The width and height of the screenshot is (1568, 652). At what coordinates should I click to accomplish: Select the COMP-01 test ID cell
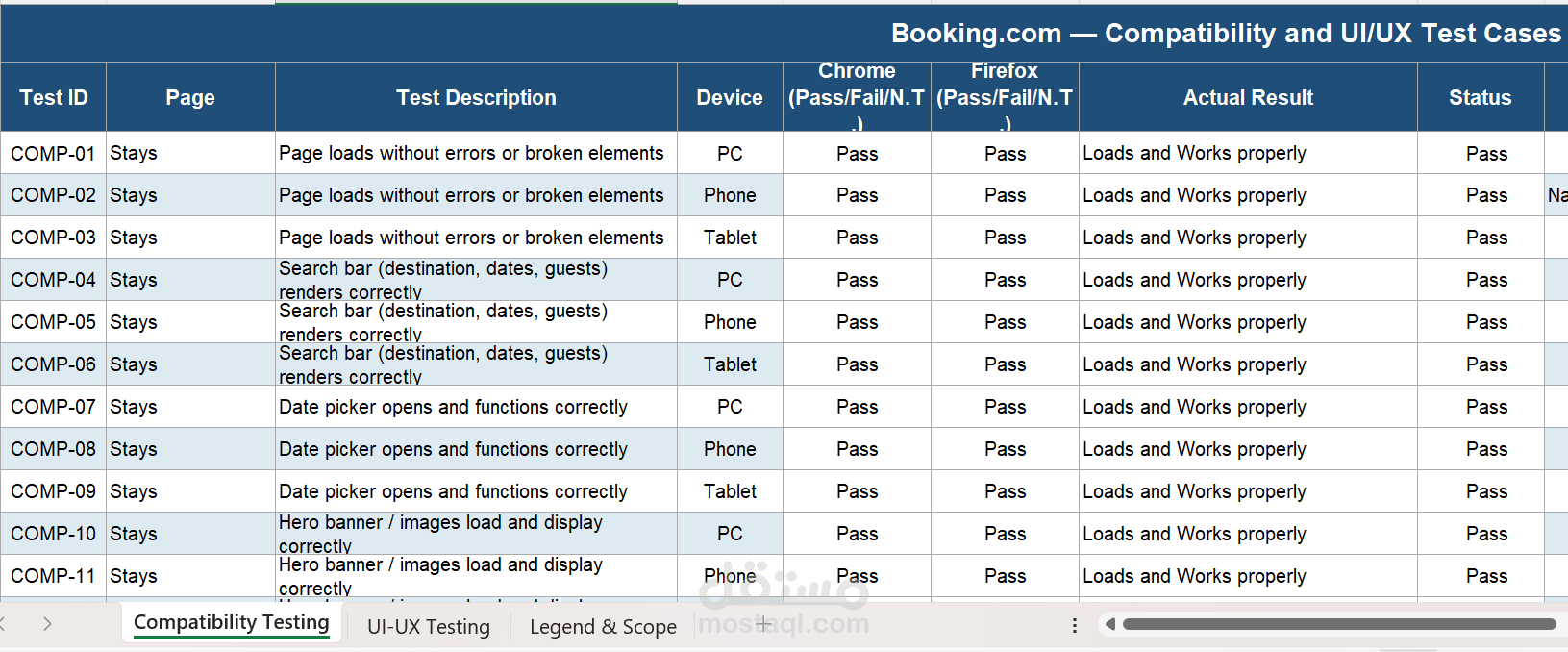coord(53,154)
